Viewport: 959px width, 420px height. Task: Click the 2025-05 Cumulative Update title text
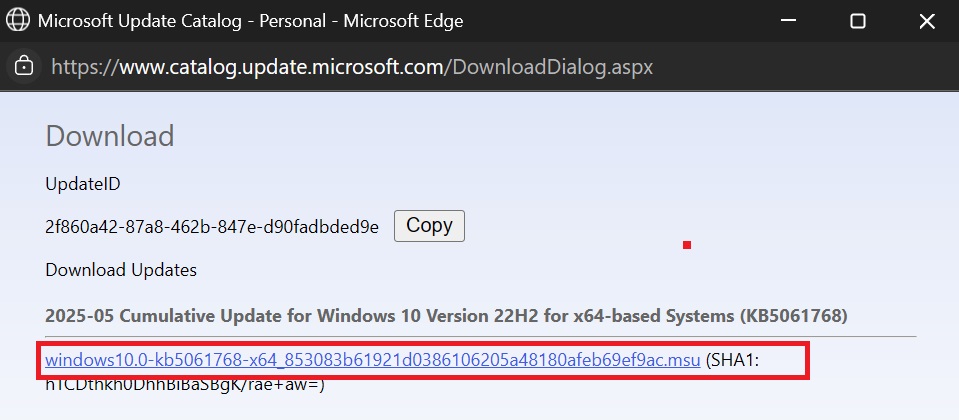click(380, 316)
